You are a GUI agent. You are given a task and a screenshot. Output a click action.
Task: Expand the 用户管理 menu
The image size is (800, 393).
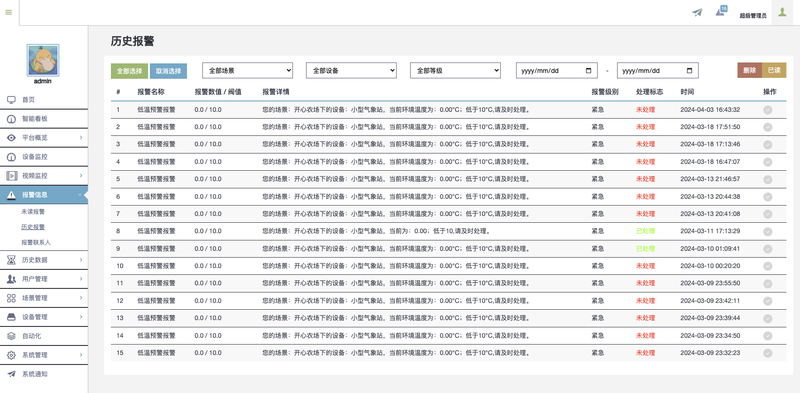click(44, 279)
